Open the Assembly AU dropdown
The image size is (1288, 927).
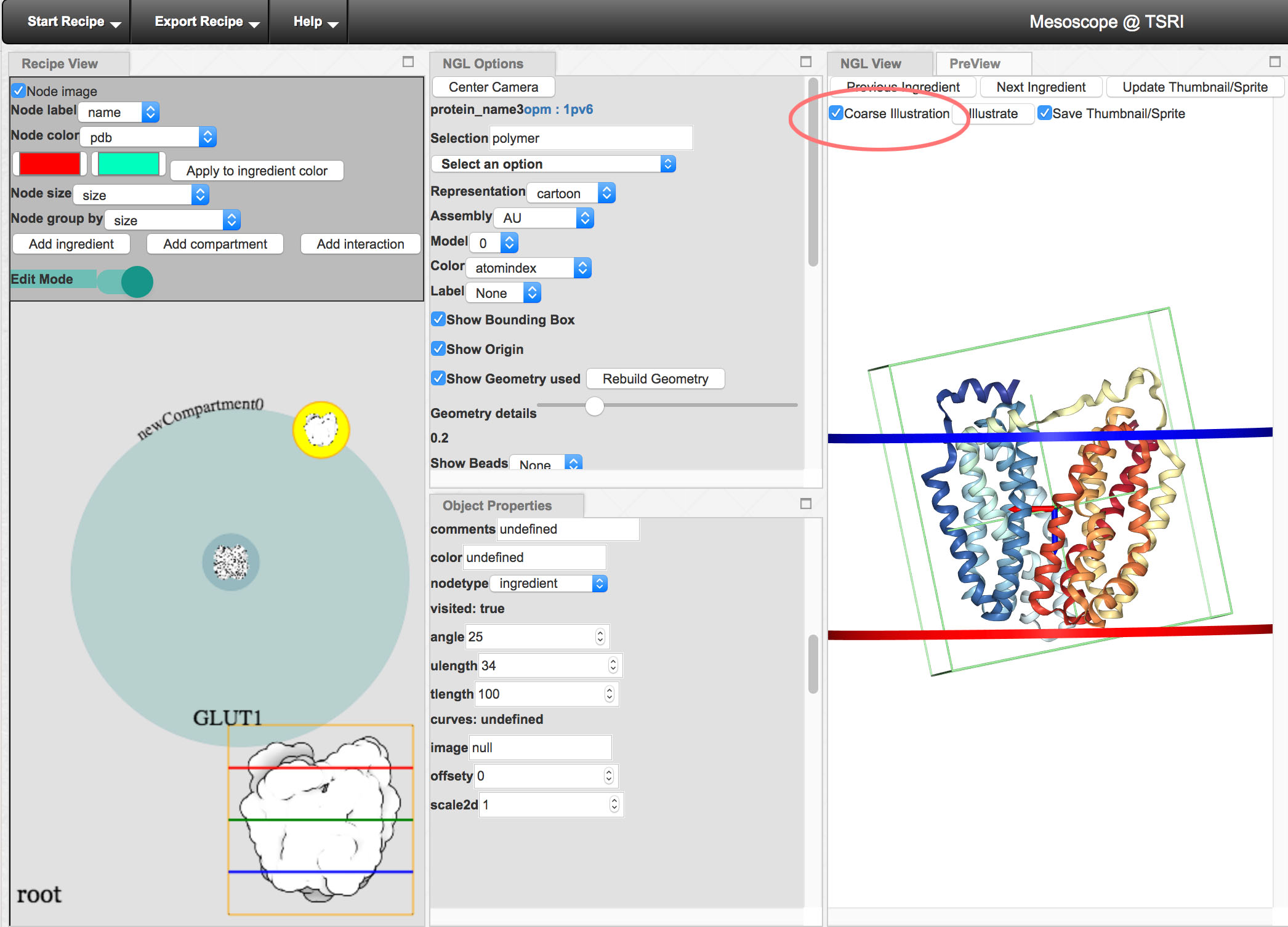(544, 218)
